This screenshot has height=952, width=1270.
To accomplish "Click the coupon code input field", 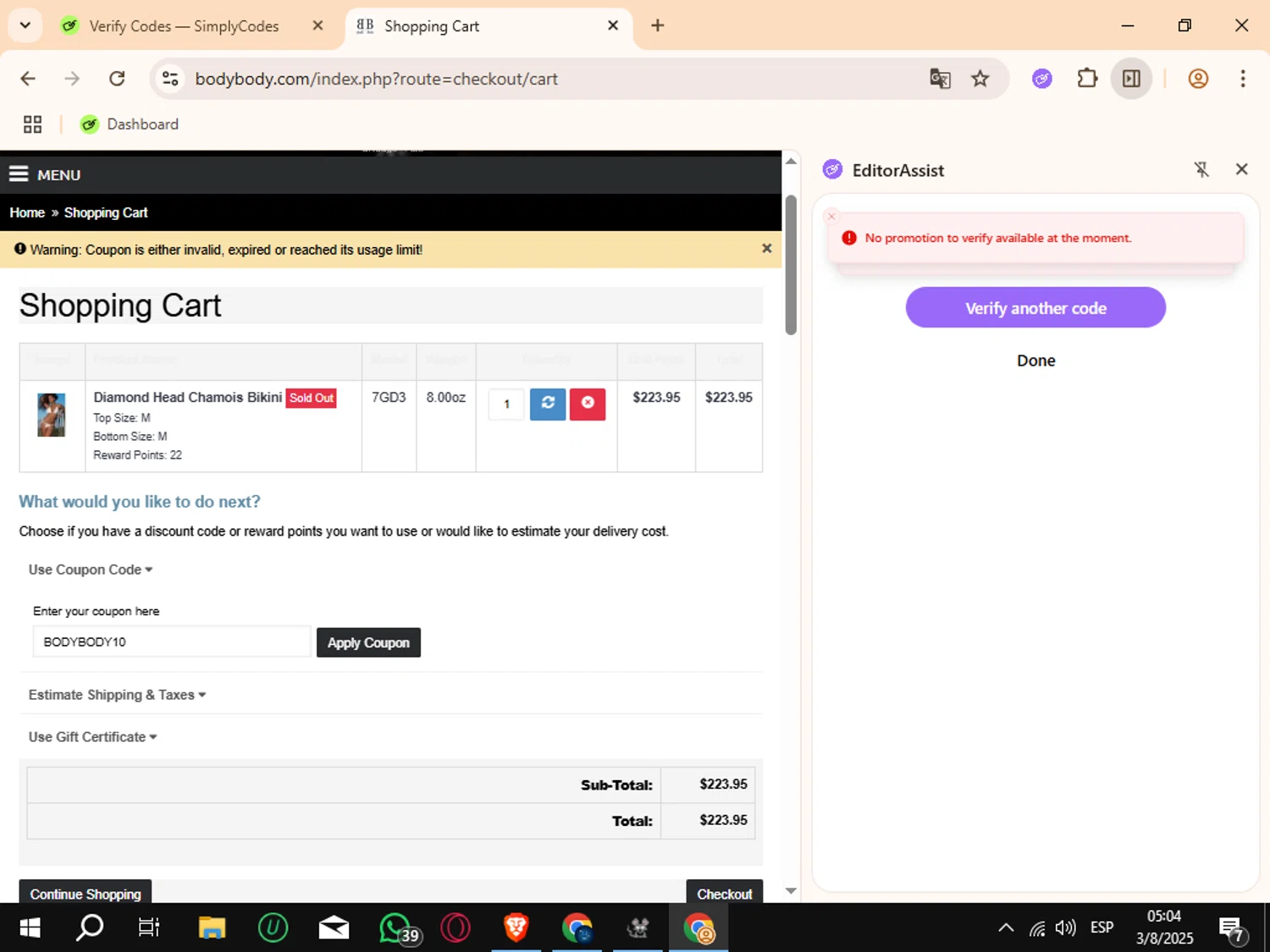I will tap(172, 641).
